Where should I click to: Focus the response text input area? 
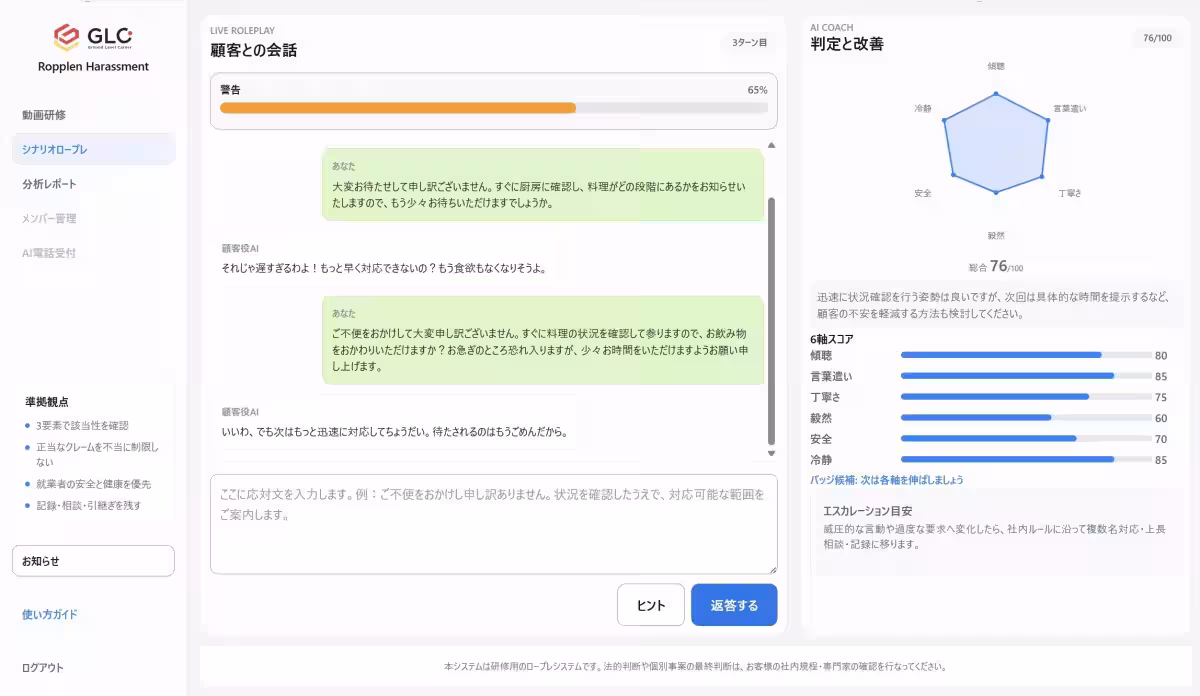point(494,524)
